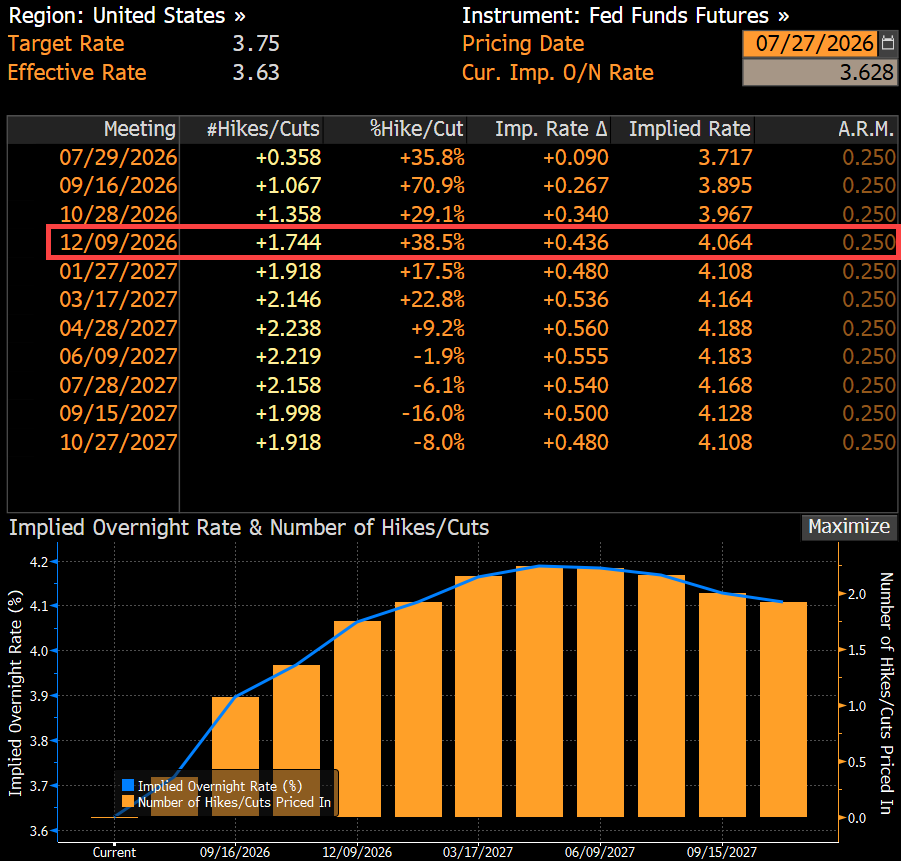Viewport: 901px width, 861px height.
Task: Click the Pricing Date field 07/27/2026
Action: (x=810, y=44)
